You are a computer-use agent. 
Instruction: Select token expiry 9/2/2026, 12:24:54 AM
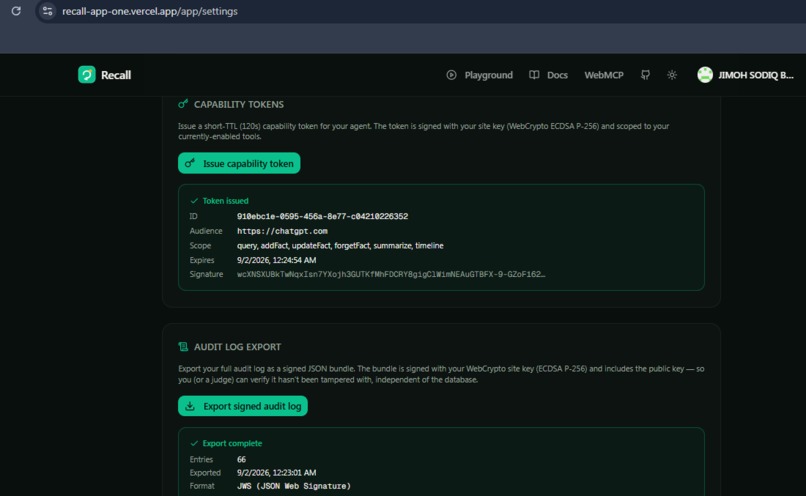277,260
